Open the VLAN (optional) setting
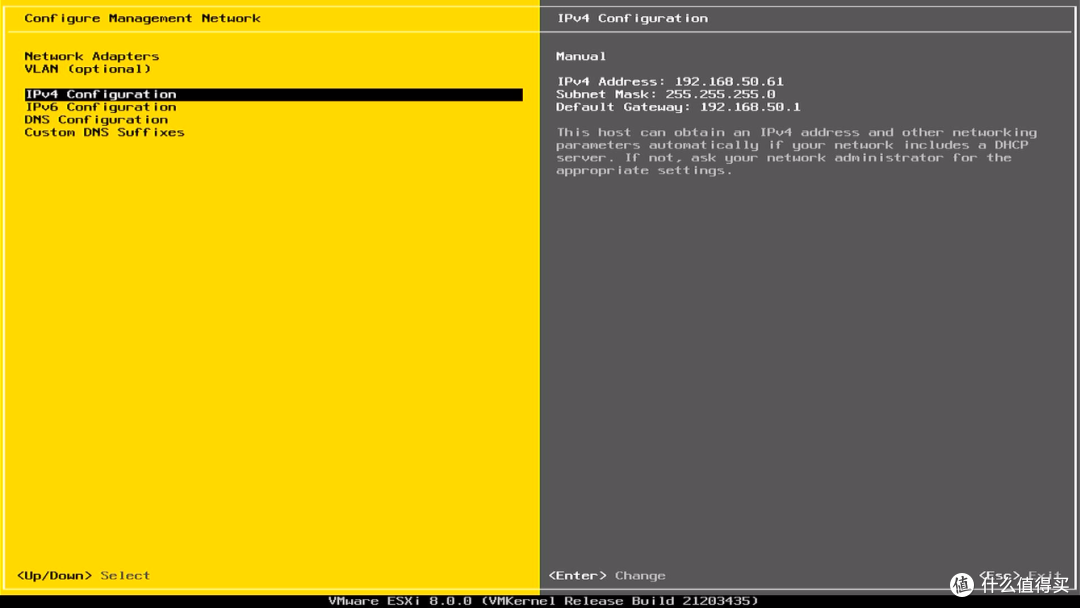This screenshot has height=608, width=1080. tap(87, 69)
